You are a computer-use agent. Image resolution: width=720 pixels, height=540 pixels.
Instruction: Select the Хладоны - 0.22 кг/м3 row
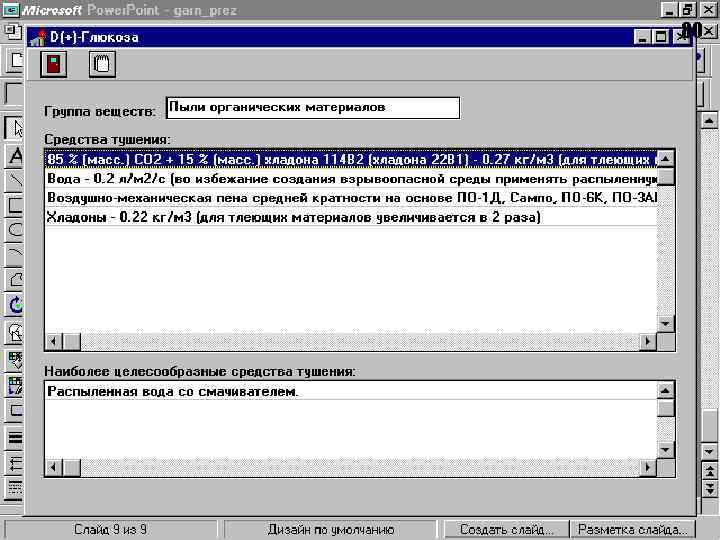point(351,217)
